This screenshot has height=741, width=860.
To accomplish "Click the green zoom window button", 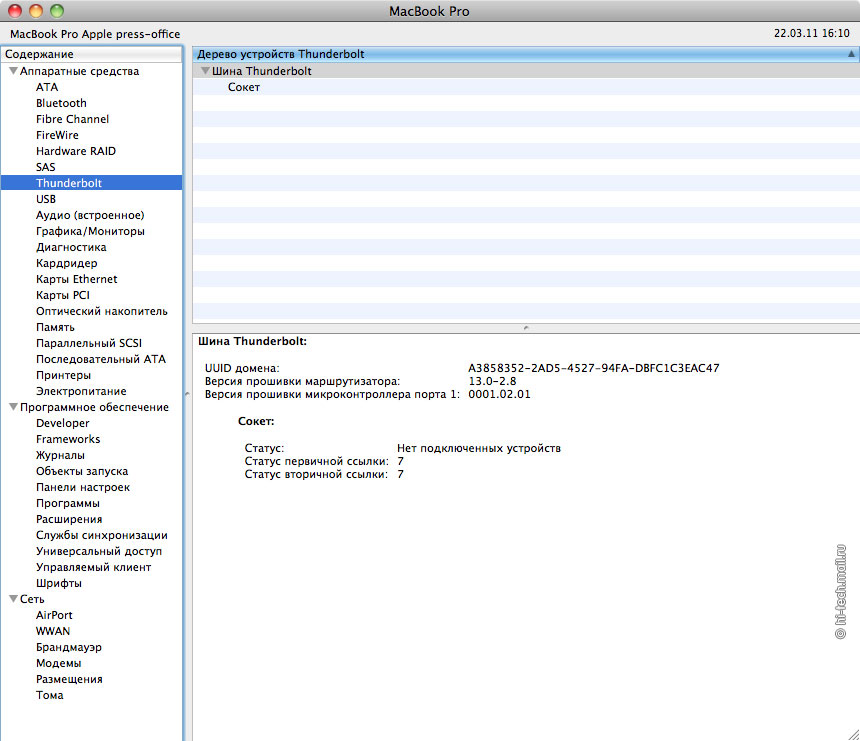I will [x=56, y=11].
